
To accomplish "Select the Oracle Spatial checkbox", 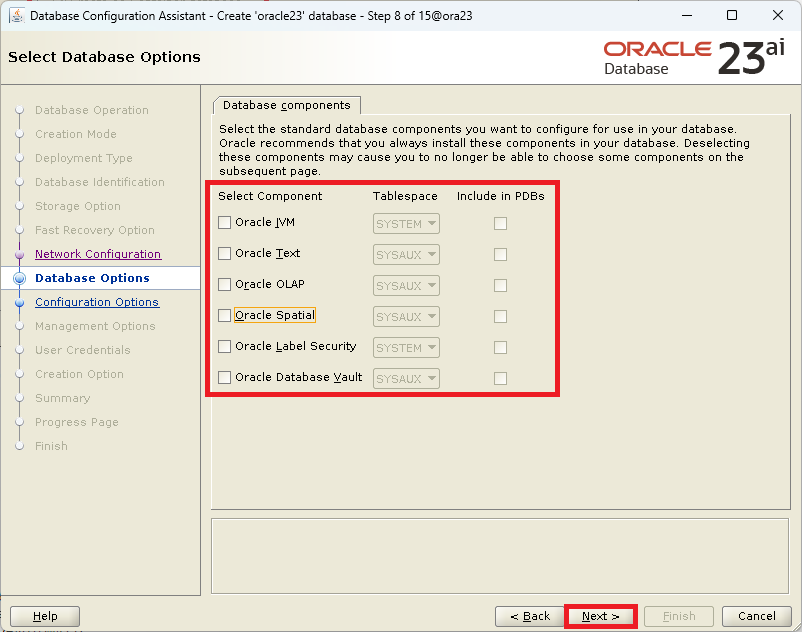I will pos(224,315).
